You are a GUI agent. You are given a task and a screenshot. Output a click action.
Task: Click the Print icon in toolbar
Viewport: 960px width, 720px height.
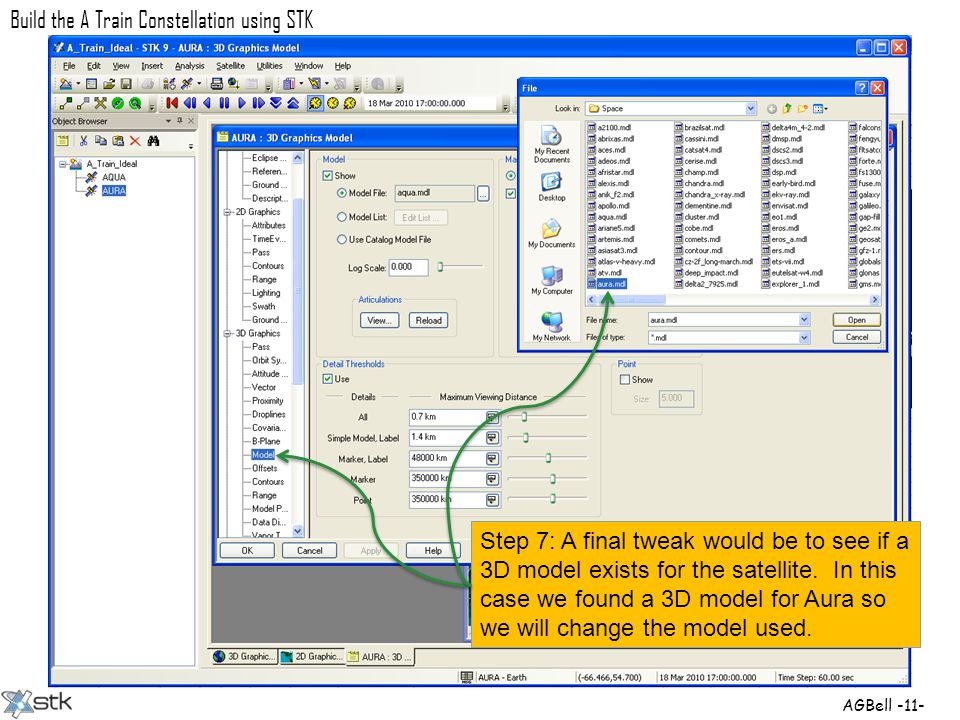click(217, 83)
